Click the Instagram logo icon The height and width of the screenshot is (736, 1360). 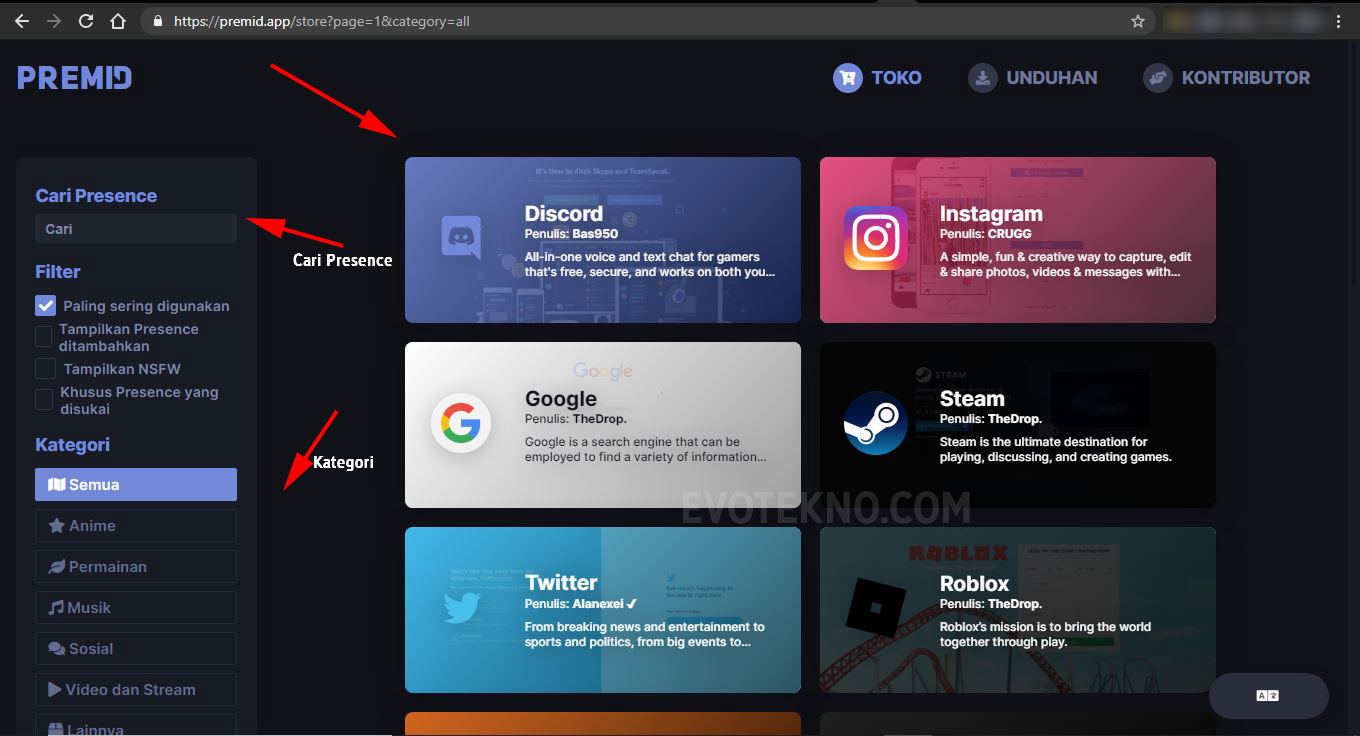(x=876, y=238)
